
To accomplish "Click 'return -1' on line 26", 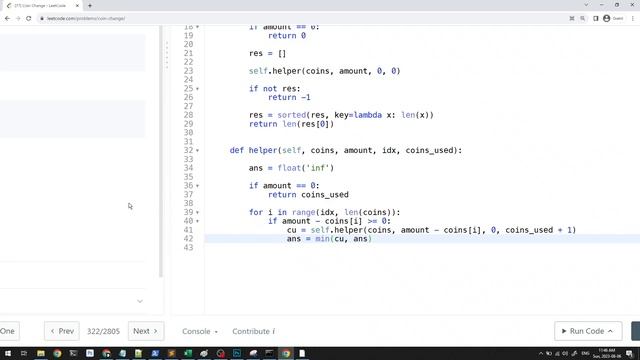I will click(289, 98).
